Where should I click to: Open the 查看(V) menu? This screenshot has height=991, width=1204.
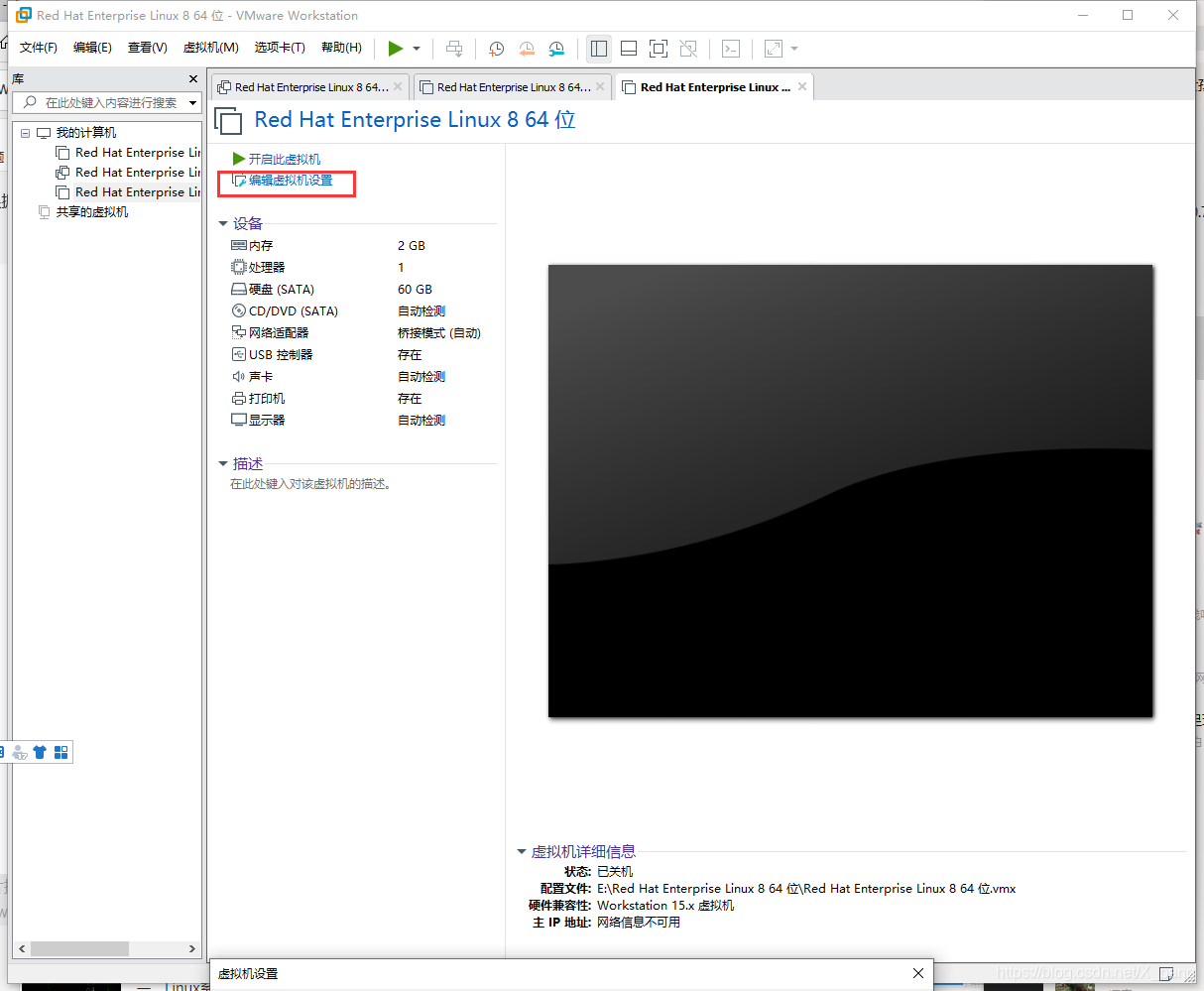point(148,48)
